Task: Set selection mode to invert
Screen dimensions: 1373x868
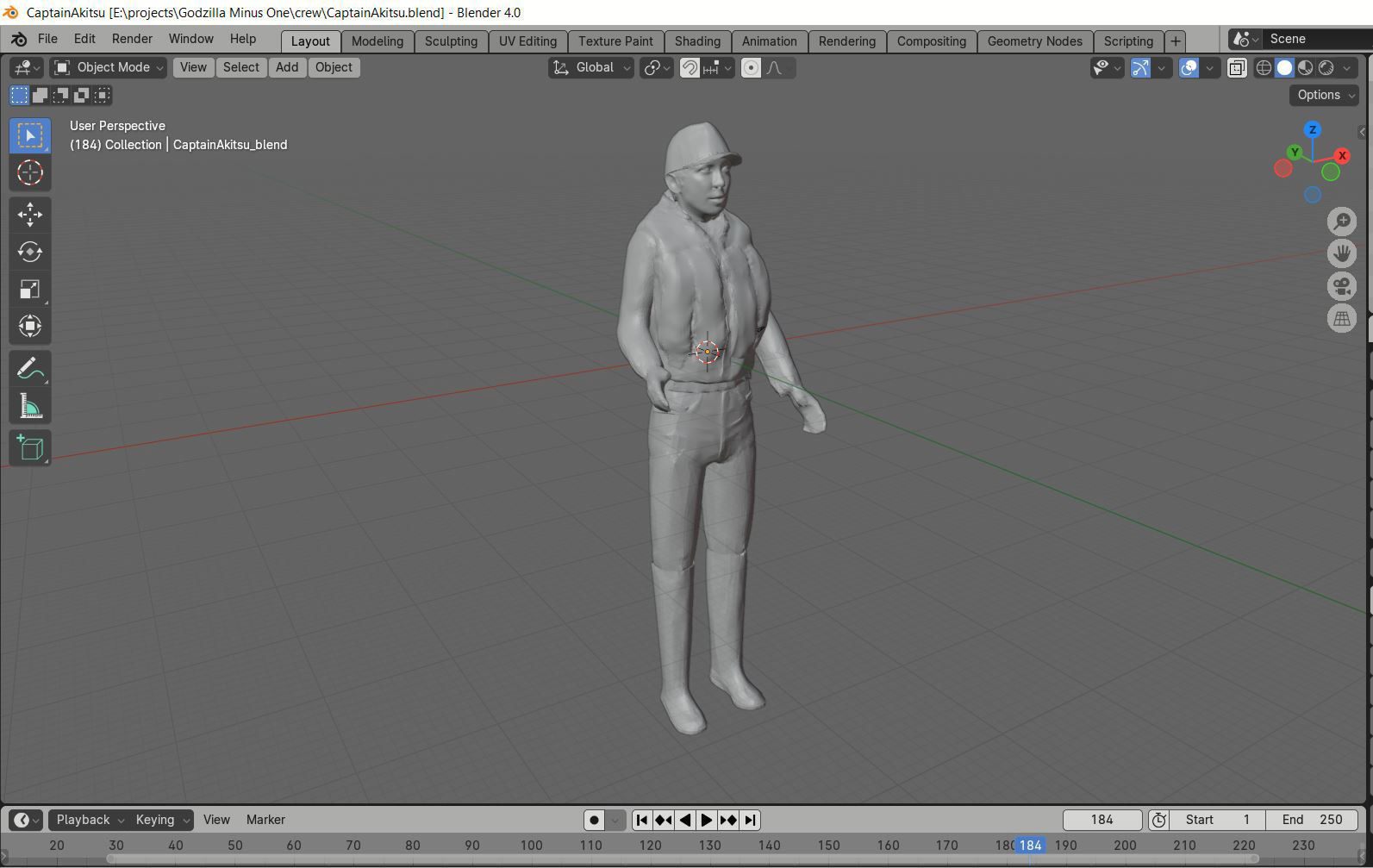Action: 81,95
